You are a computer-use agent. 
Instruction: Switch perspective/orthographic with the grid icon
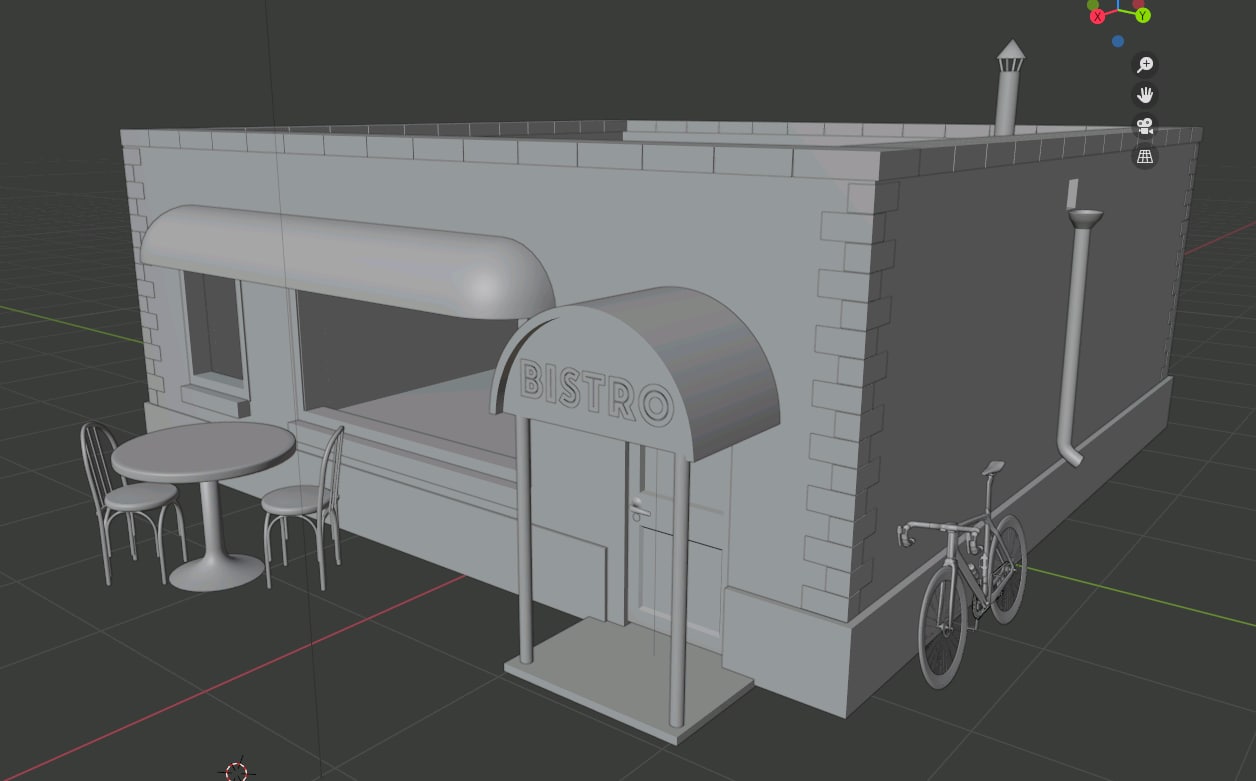(x=1145, y=157)
